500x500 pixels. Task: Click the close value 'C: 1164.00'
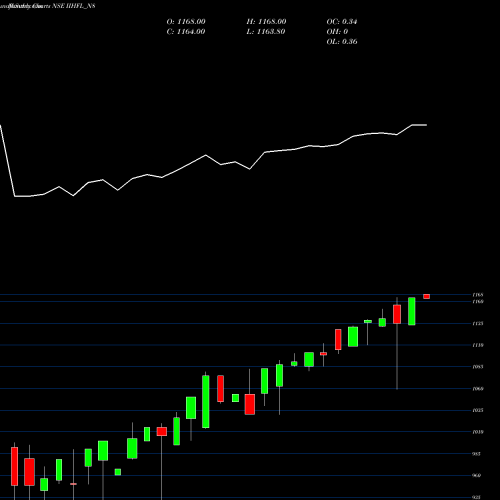(x=186, y=32)
